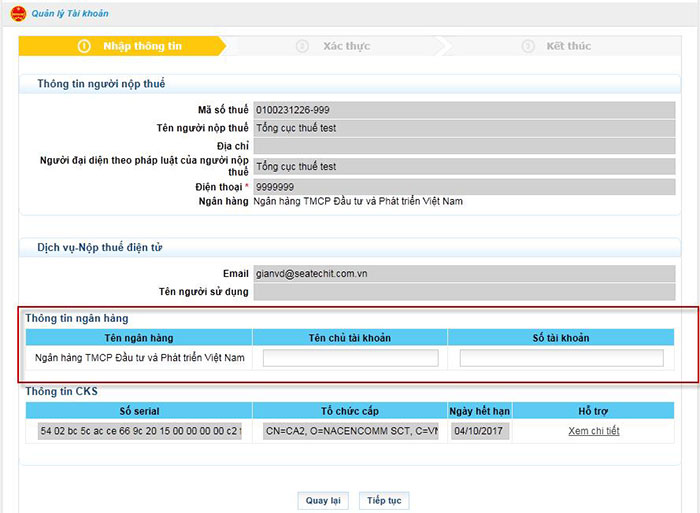
Task: Click the Mã số thuế field
Action: click(x=464, y=110)
